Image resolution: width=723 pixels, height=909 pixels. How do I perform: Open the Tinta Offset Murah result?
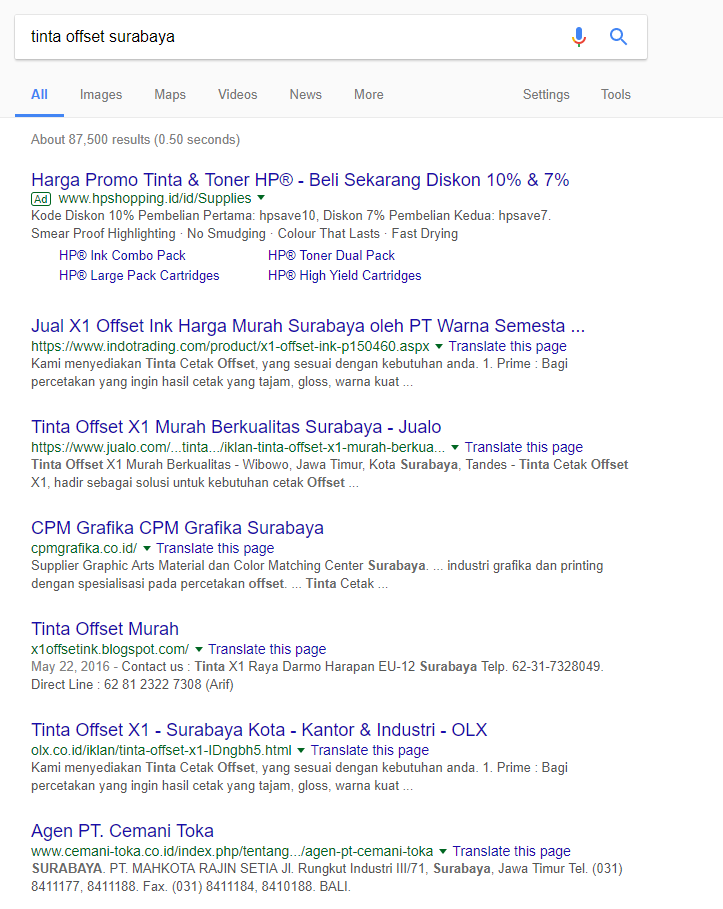tap(105, 628)
